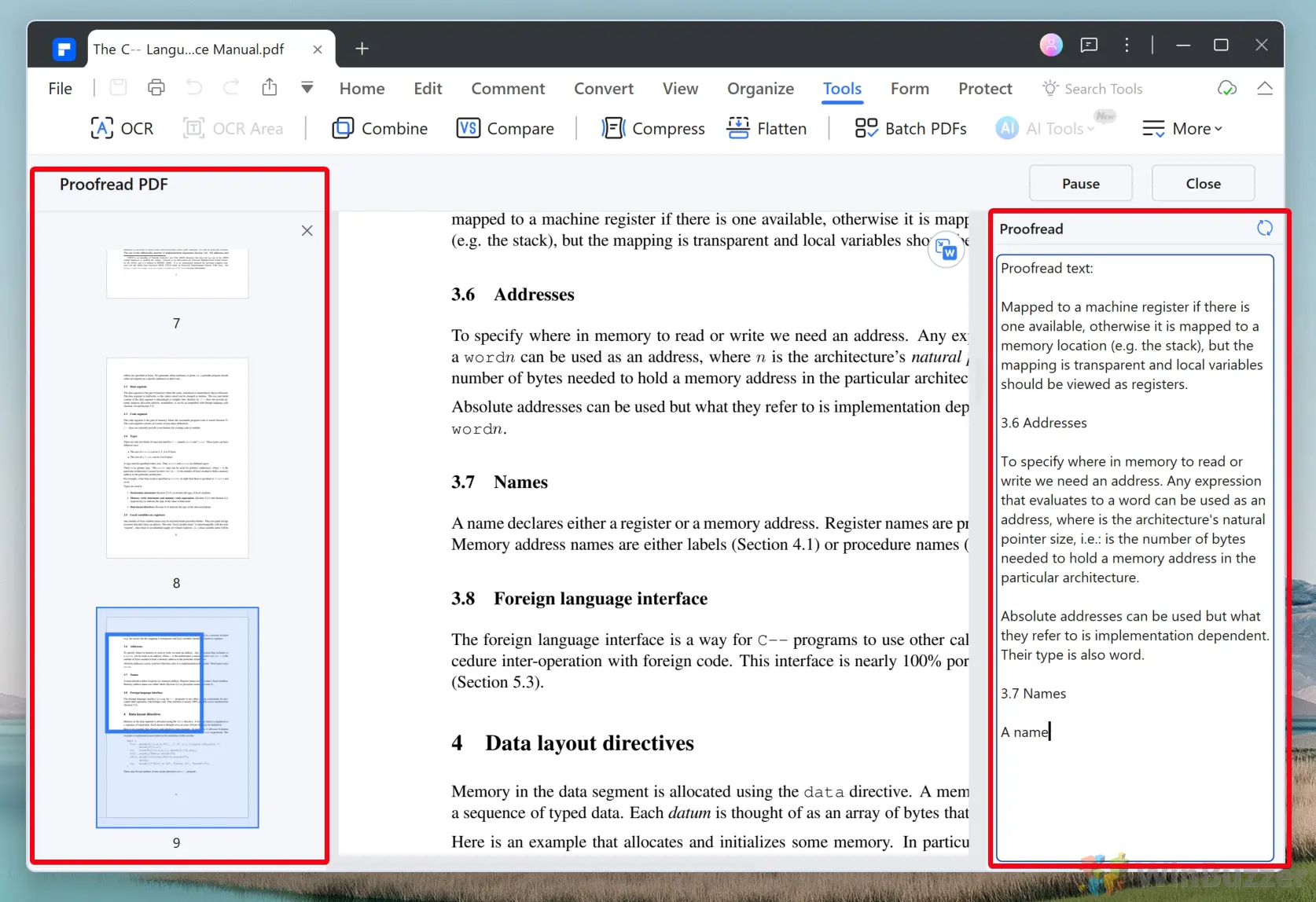This screenshot has width=1316, height=902.
Task: Select page 8 thumbnail
Action: [178, 458]
